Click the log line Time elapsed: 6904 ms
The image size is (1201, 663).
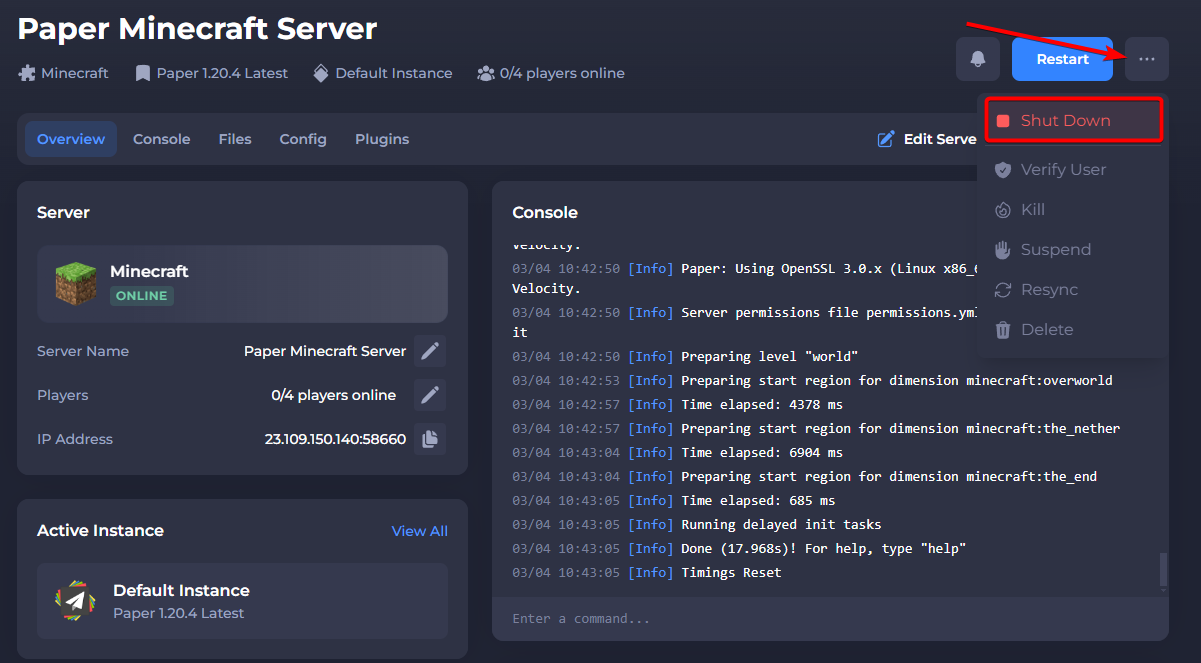click(x=678, y=453)
